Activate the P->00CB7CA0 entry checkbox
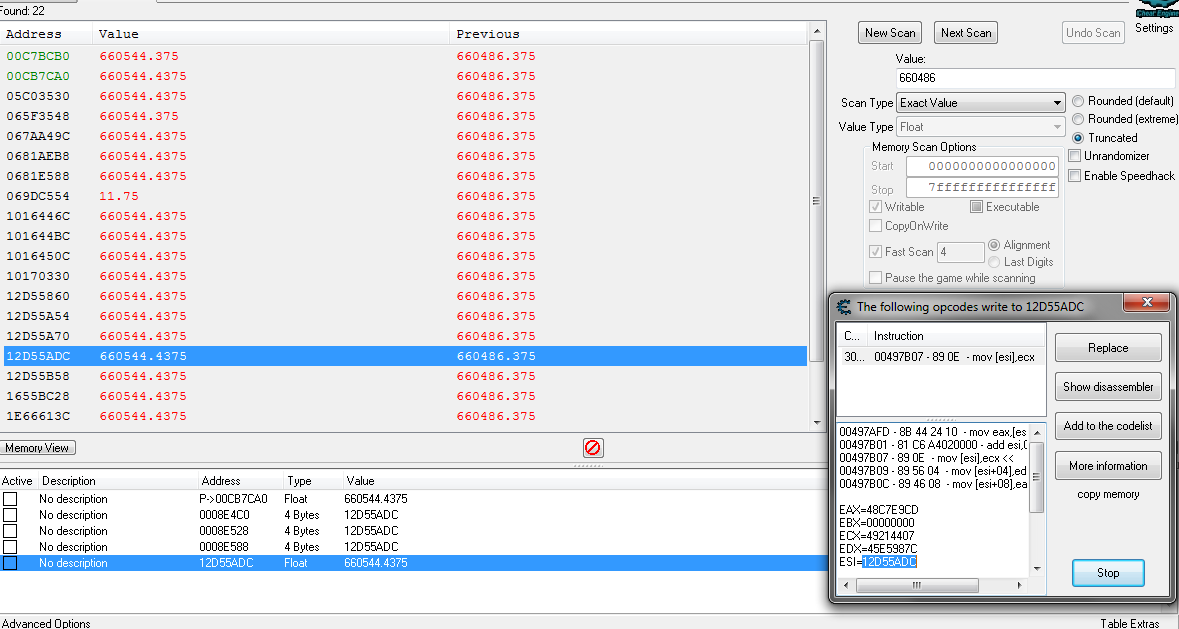 click(x=10, y=499)
